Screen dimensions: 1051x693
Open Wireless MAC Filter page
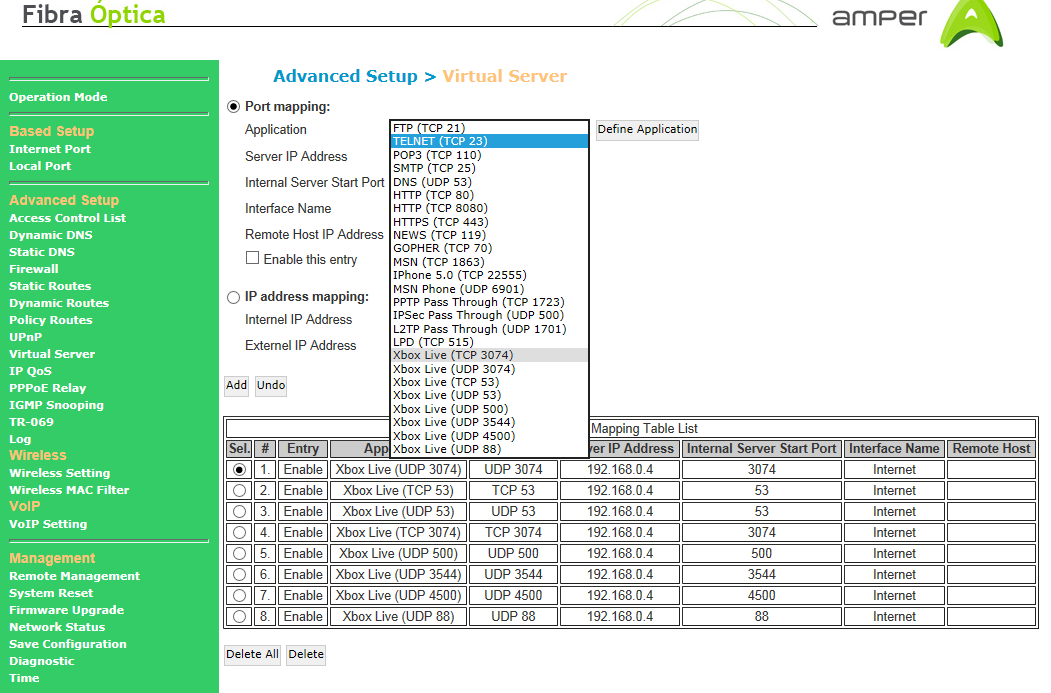pyautogui.click(x=69, y=490)
